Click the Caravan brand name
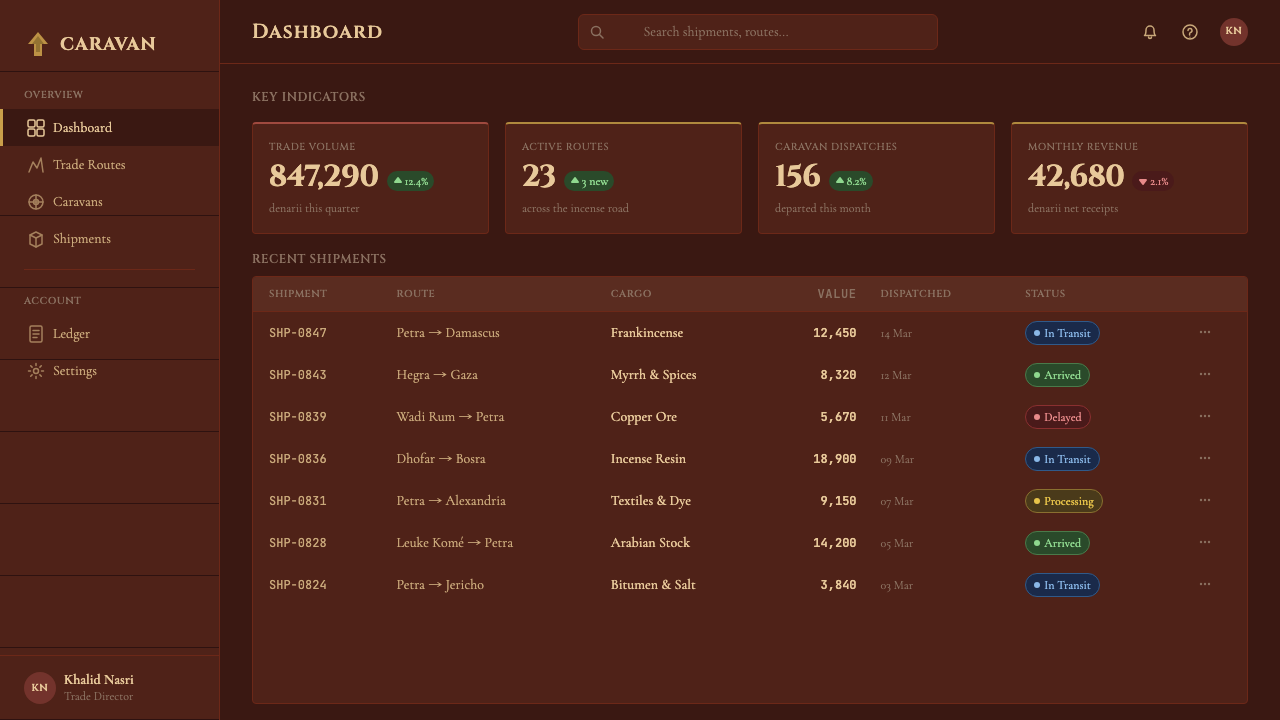This screenshot has height=720, width=1280. click(108, 44)
